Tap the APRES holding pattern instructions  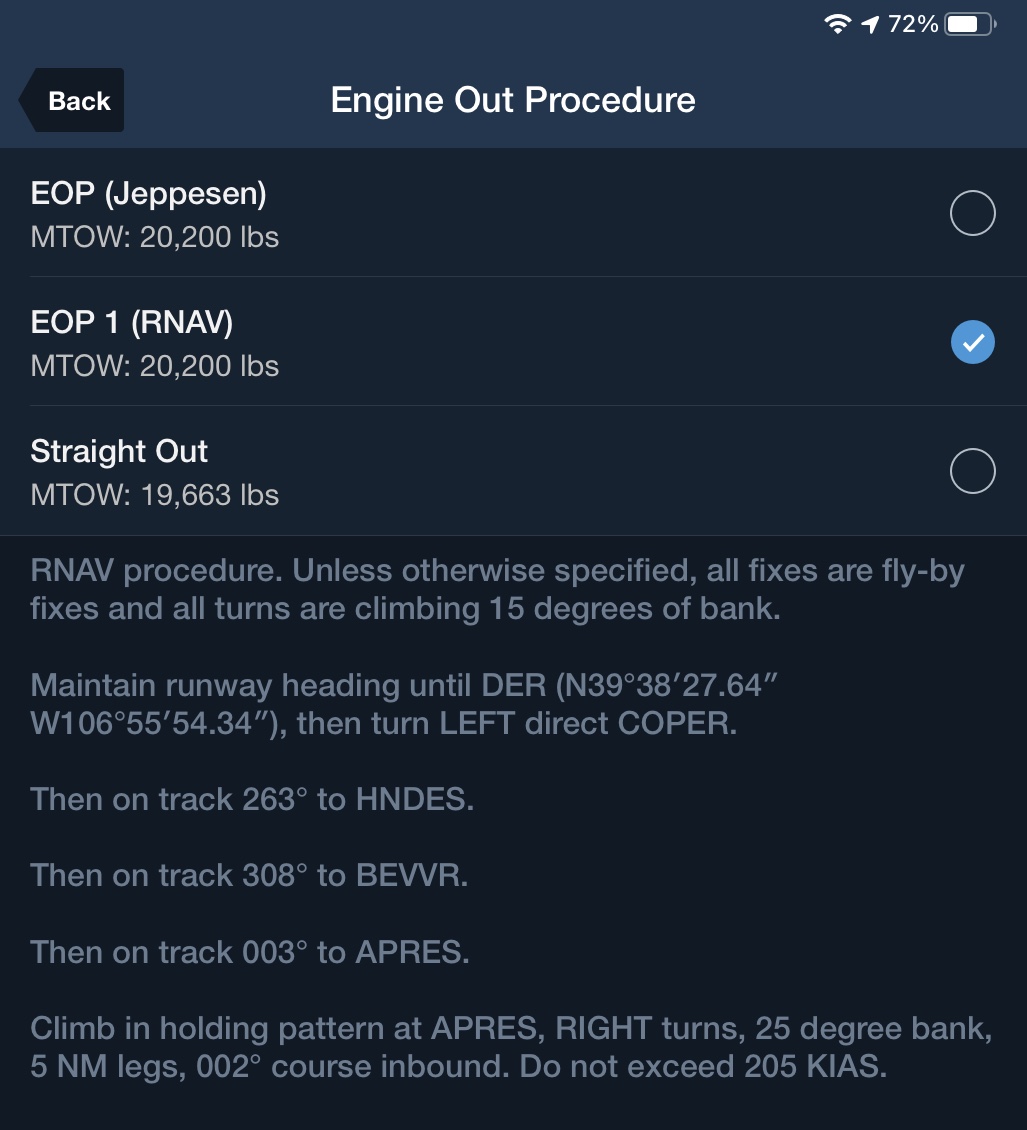511,1047
